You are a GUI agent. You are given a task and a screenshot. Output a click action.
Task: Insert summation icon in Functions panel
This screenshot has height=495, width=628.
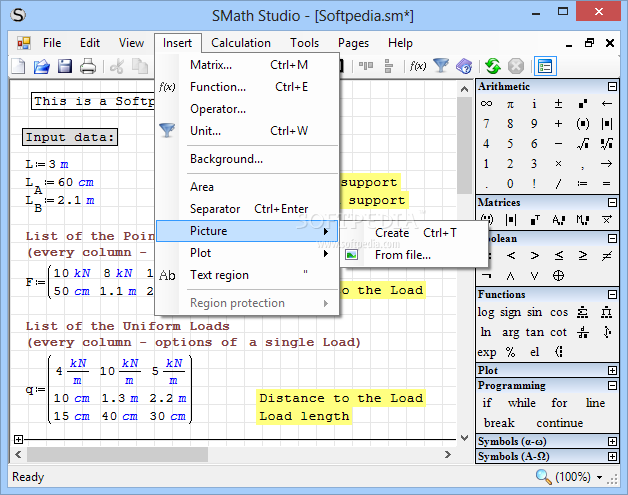click(x=583, y=312)
